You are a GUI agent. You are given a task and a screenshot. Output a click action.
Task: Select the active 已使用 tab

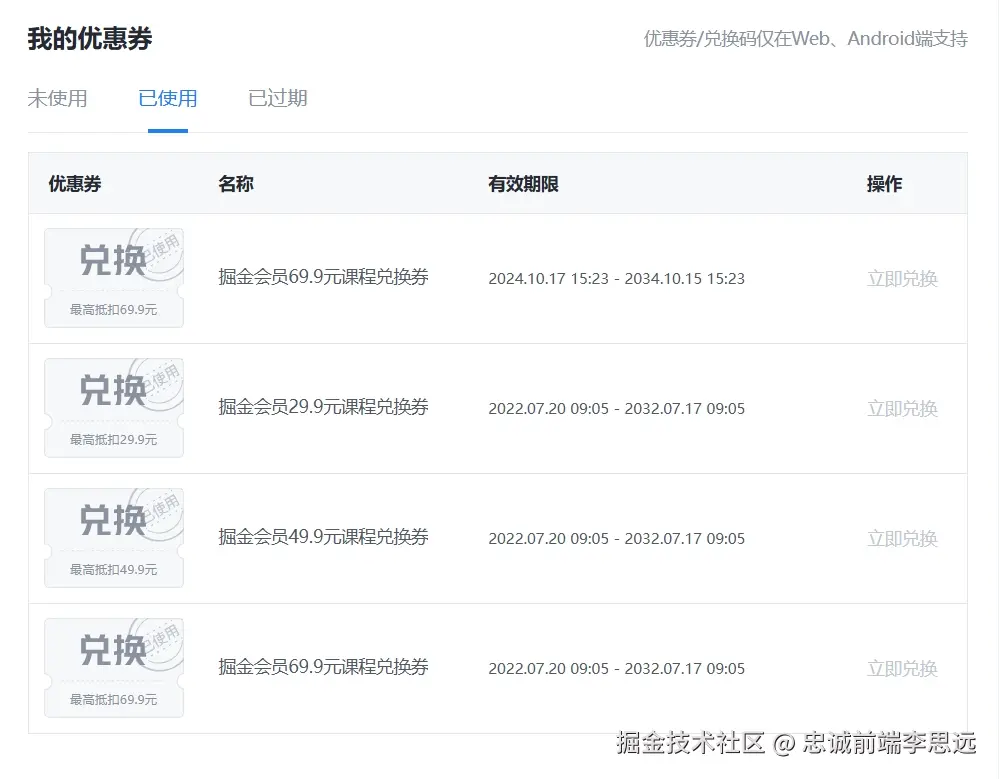[x=167, y=98]
